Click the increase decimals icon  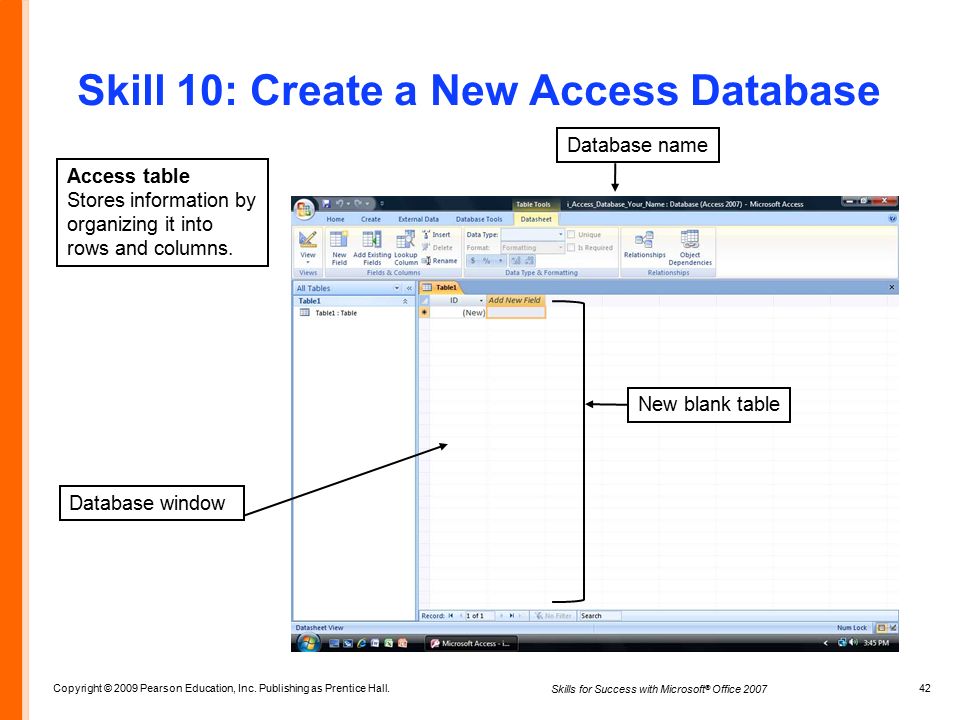pyautogui.click(x=516, y=261)
